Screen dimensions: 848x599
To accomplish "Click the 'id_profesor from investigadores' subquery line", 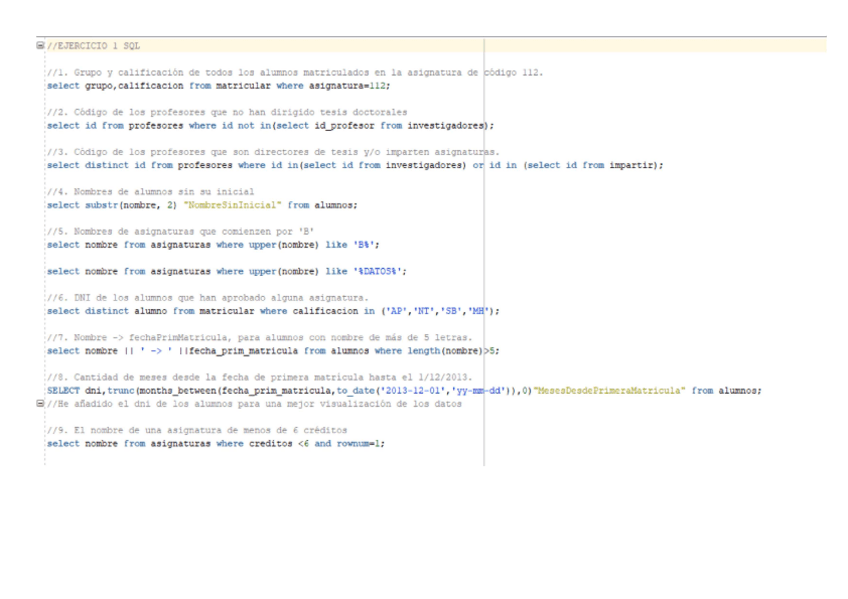I will (x=270, y=126).
